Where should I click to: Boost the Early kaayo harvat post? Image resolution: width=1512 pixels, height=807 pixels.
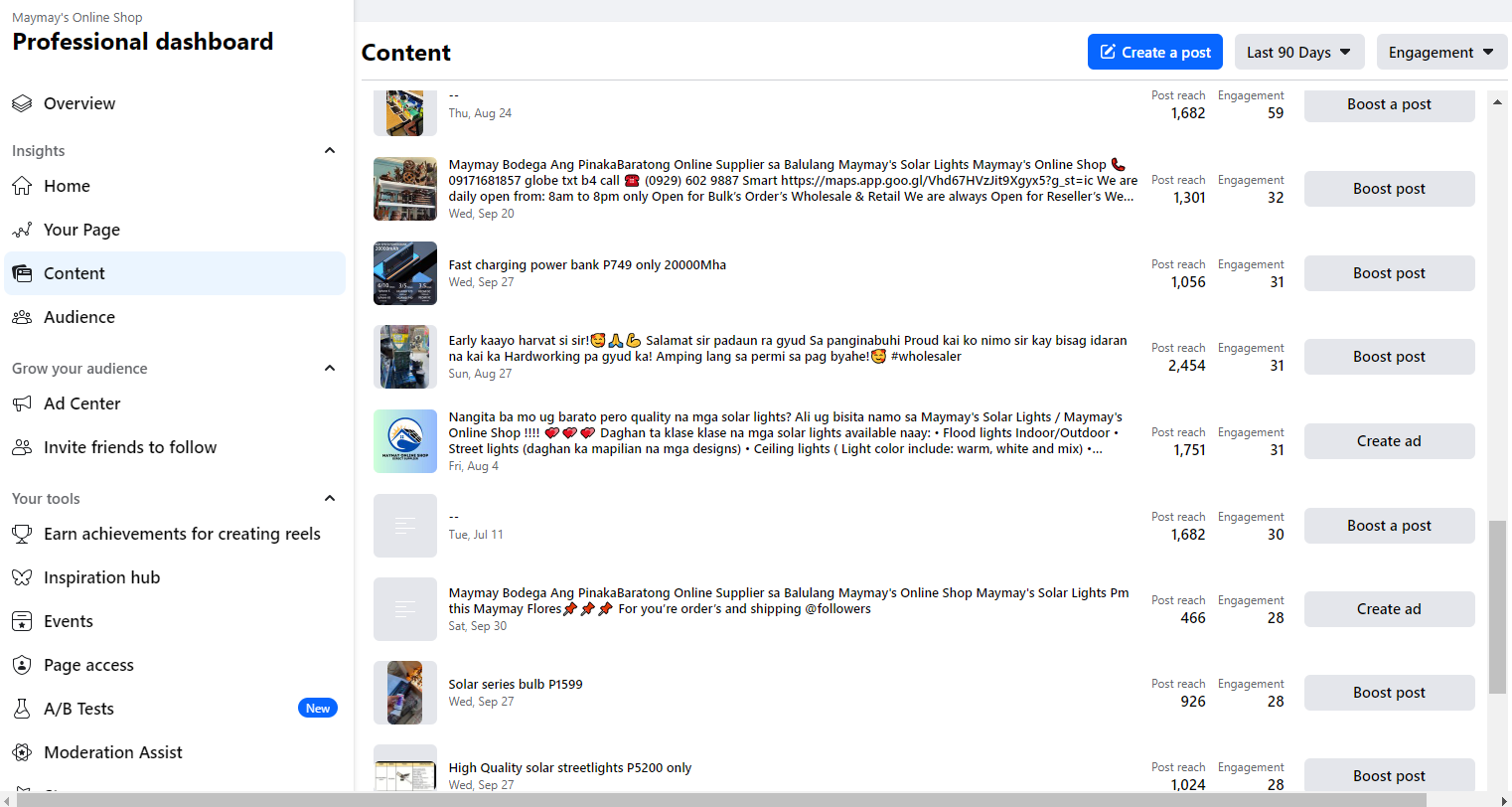(1389, 357)
